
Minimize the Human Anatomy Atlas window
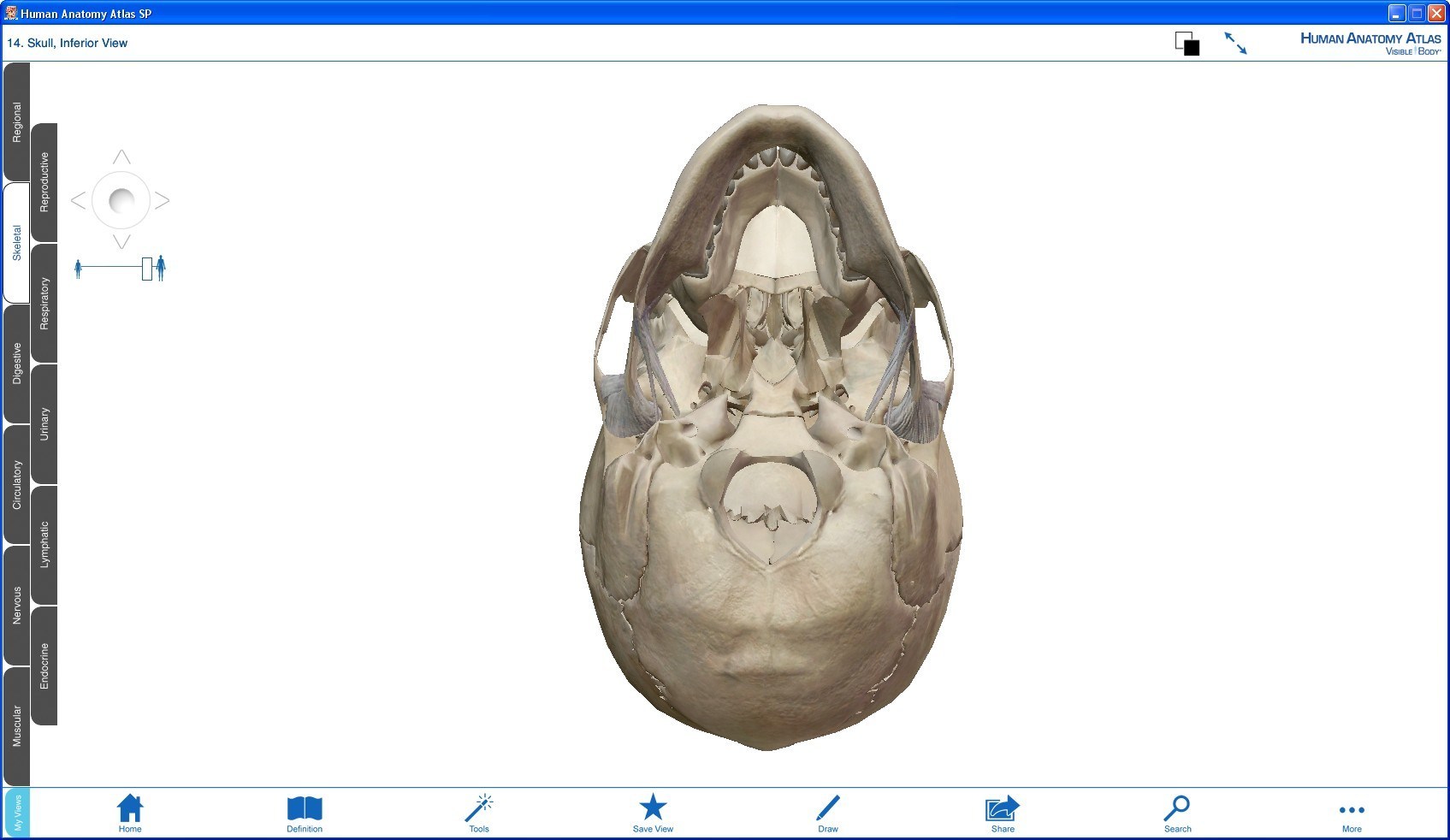1397,13
